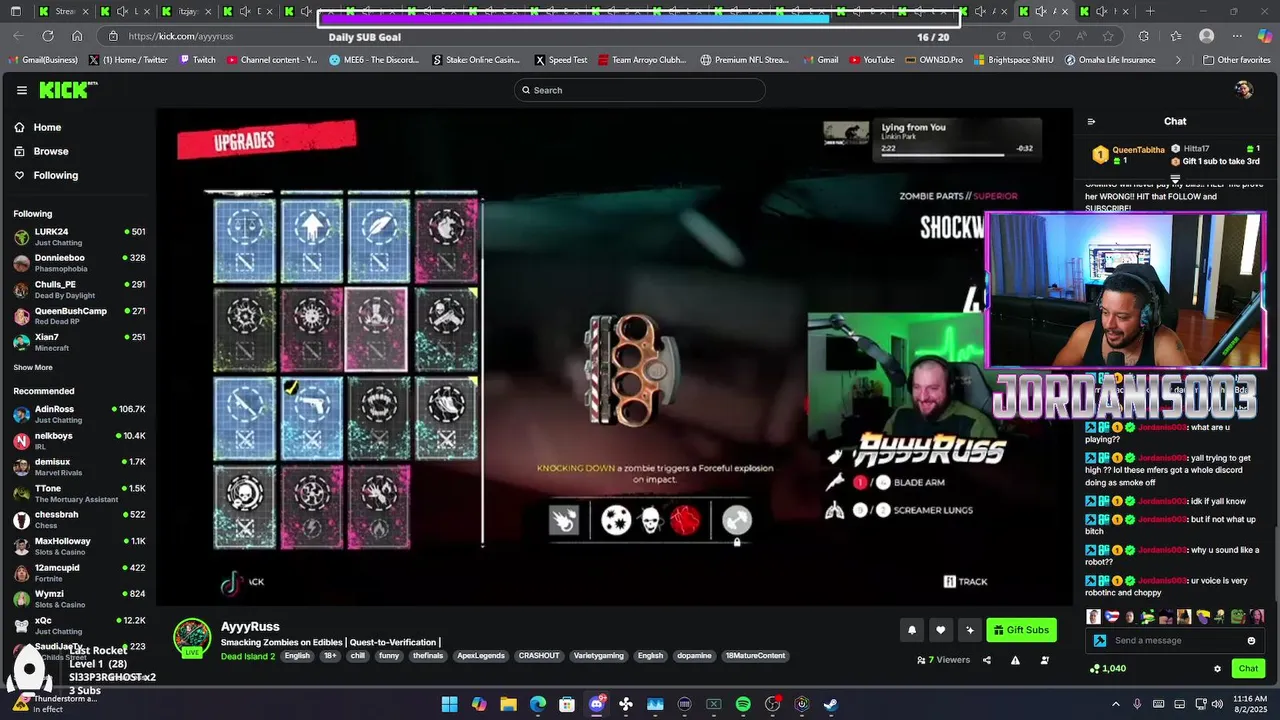
Task: Click the sparkle subscribe button
Action: tap(969, 630)
